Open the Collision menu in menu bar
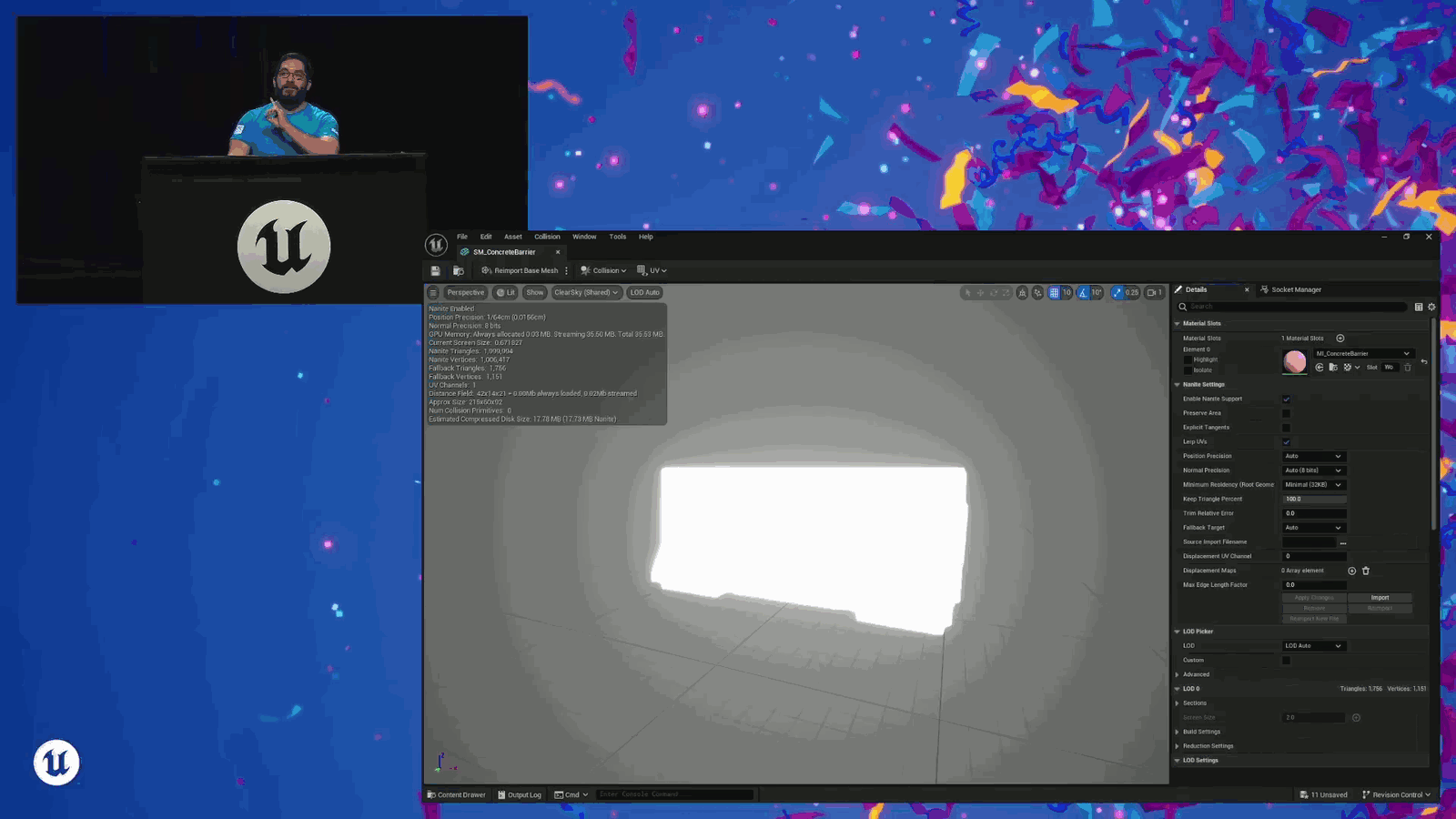Screen dimensions: 1456x819 [x=547, y=237]
